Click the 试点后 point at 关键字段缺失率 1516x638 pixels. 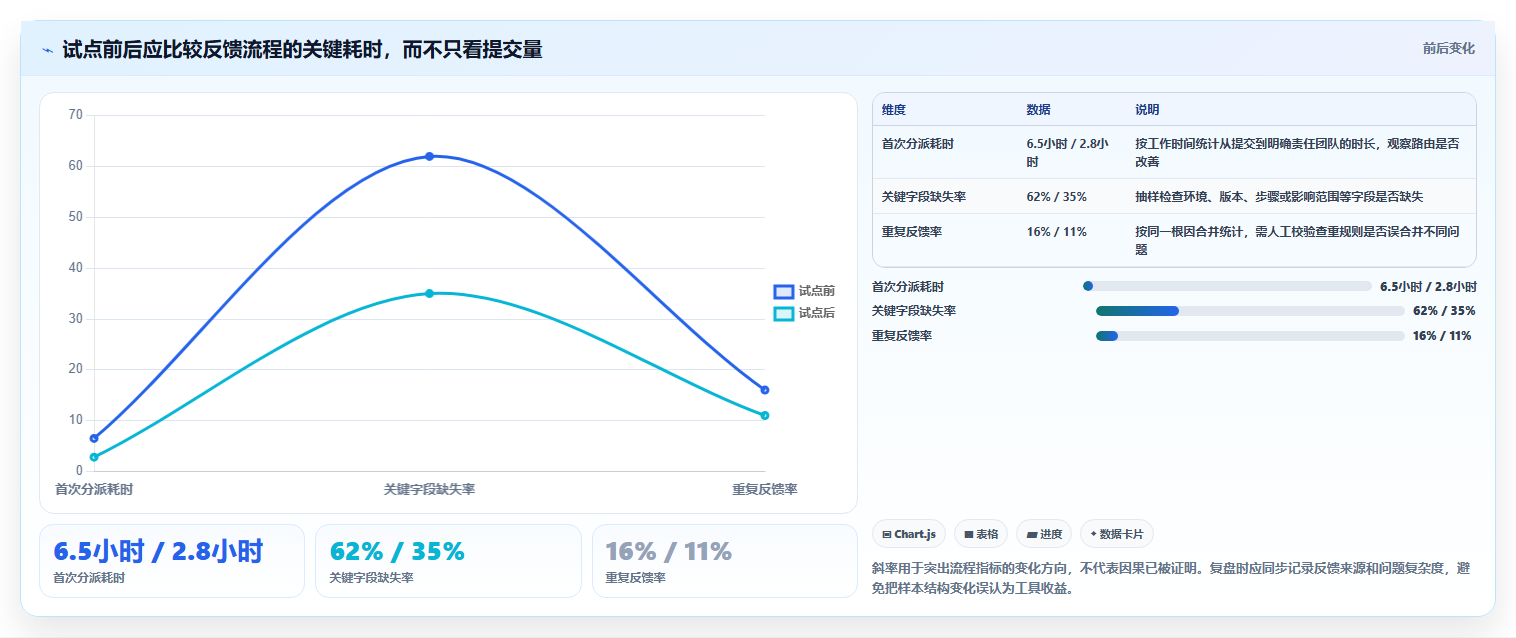(429, 293)
